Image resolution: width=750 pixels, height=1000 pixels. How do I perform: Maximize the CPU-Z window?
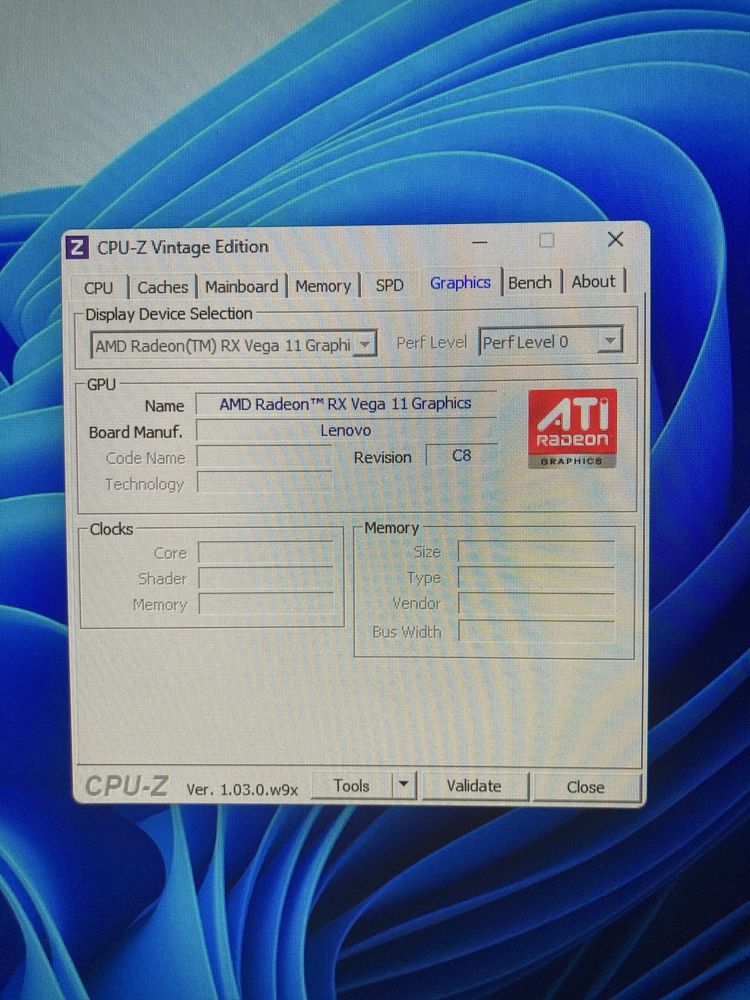547,240
